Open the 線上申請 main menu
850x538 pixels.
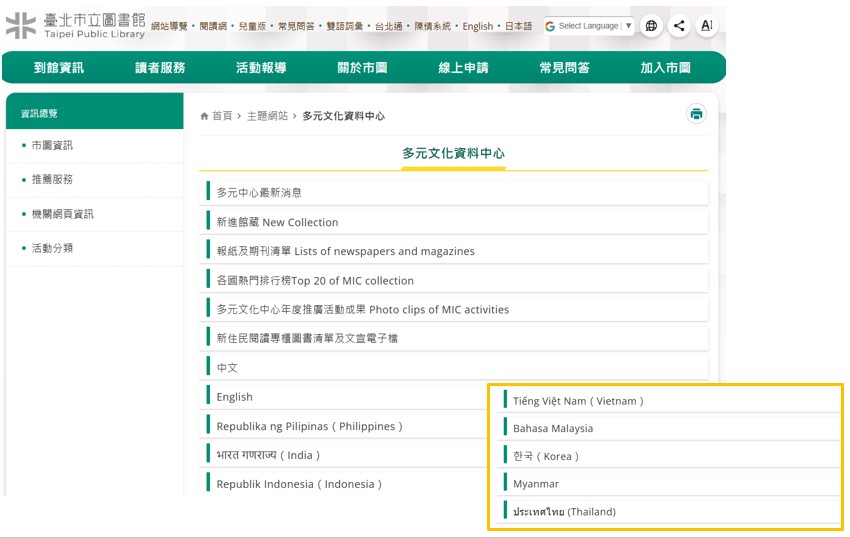(x=463, y=68)
